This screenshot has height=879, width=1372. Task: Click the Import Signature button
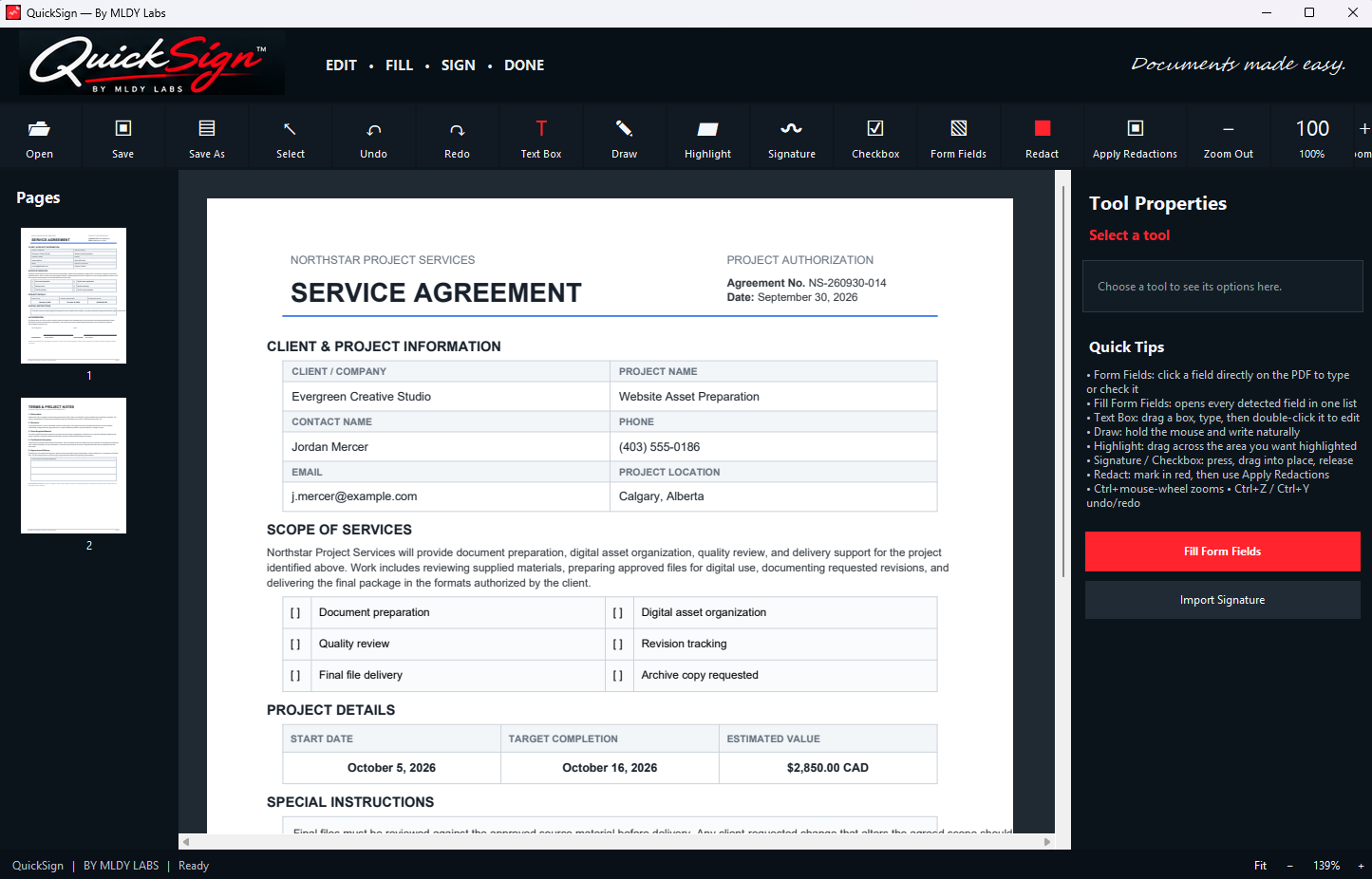(x=1223, y=600)
